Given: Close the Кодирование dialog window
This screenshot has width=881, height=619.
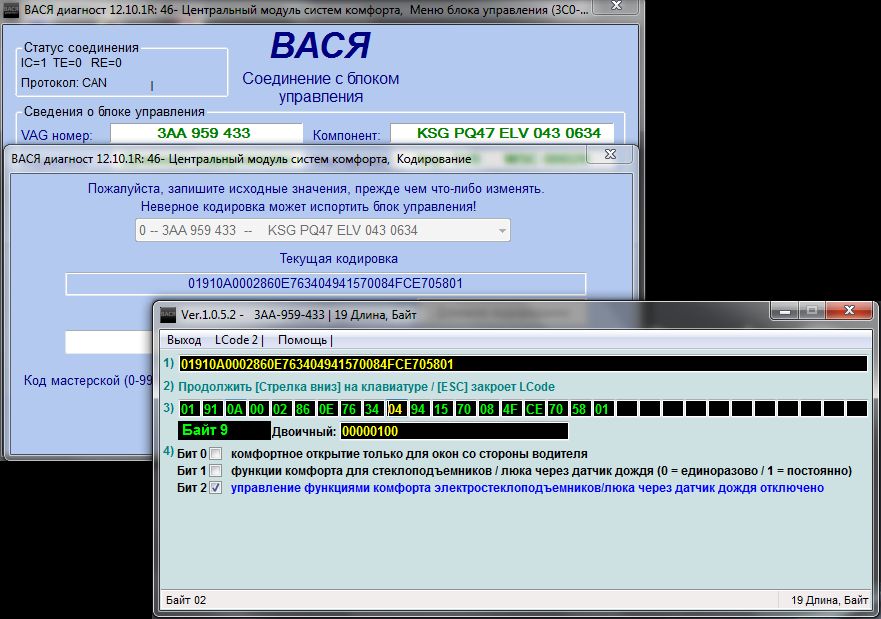Looking at the screenshot, I should [x=611, y=154].
